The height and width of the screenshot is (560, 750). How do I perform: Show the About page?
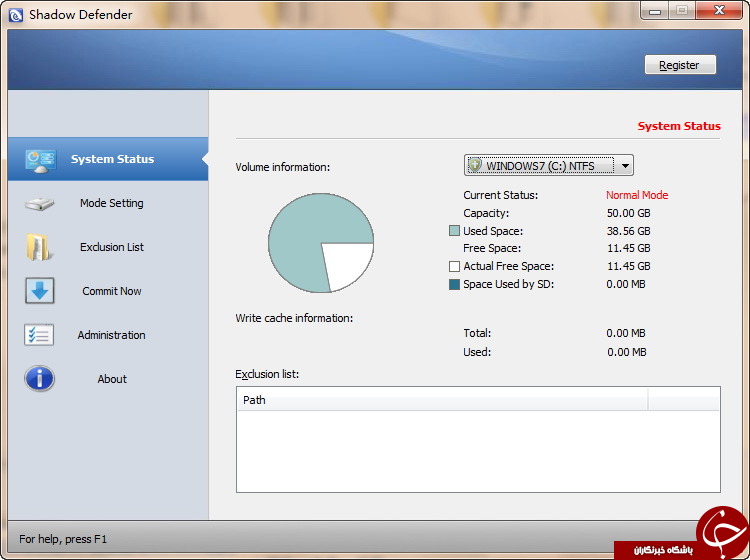click(x=108, y=379)
